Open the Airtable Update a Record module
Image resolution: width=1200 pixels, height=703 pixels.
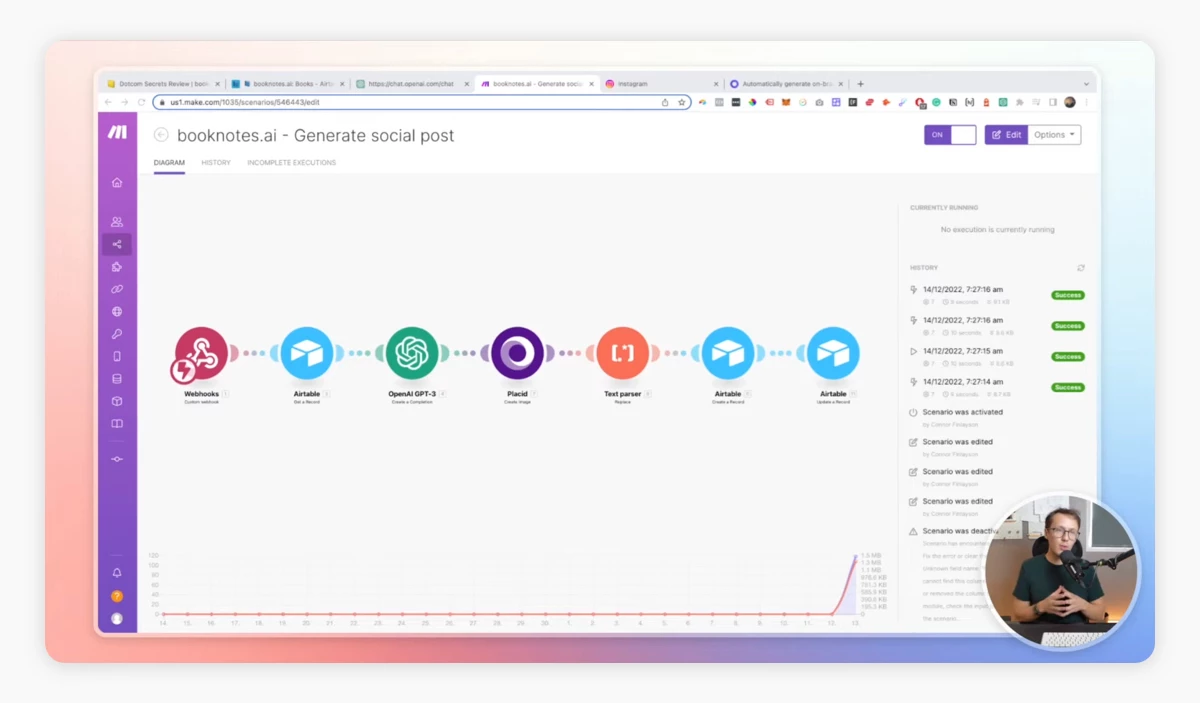tap(833, 353)
